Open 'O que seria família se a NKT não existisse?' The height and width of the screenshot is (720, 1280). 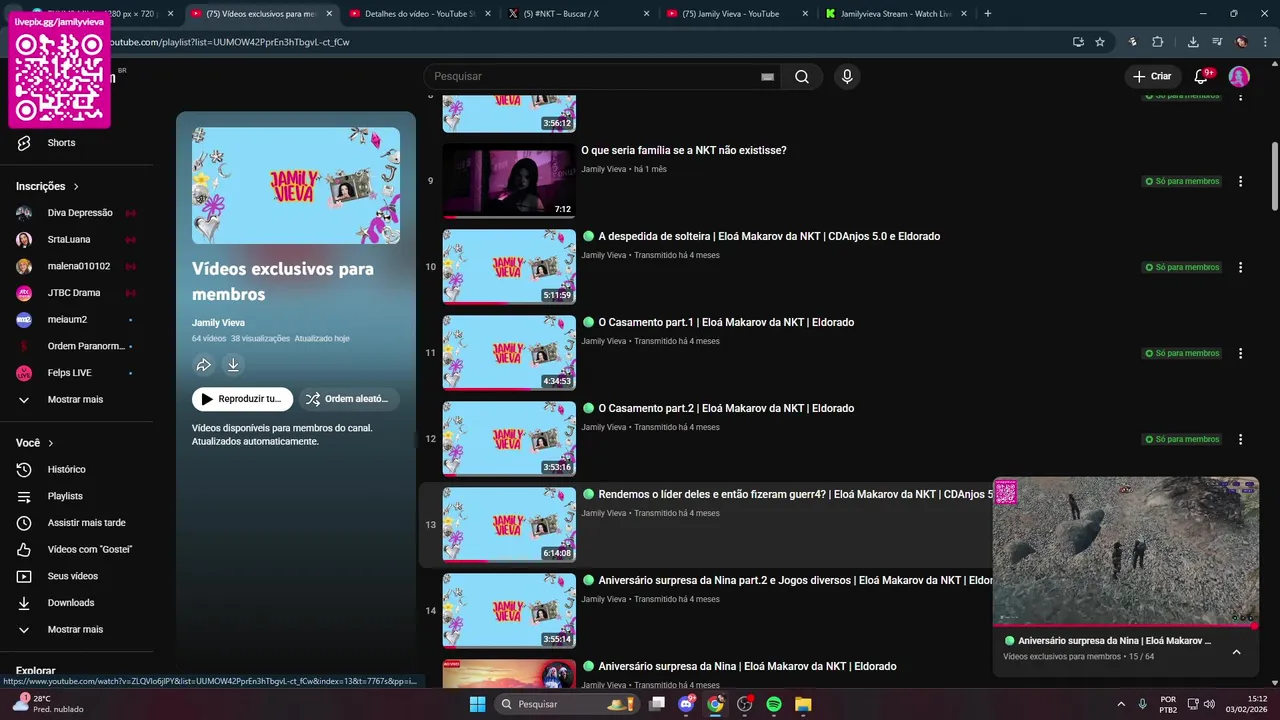click(x=684, y=151)
